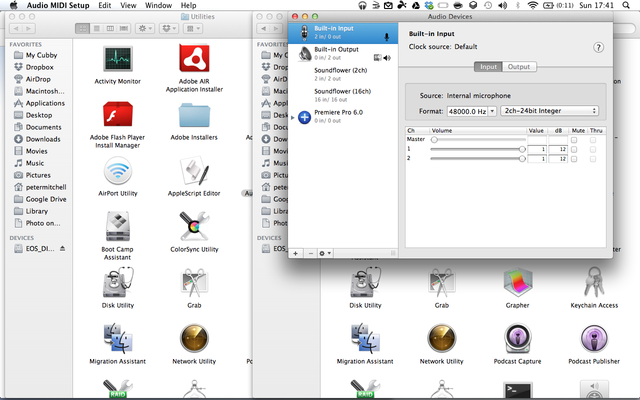Toggle Thru checkbox for Master channel

(x=593, y=140)
